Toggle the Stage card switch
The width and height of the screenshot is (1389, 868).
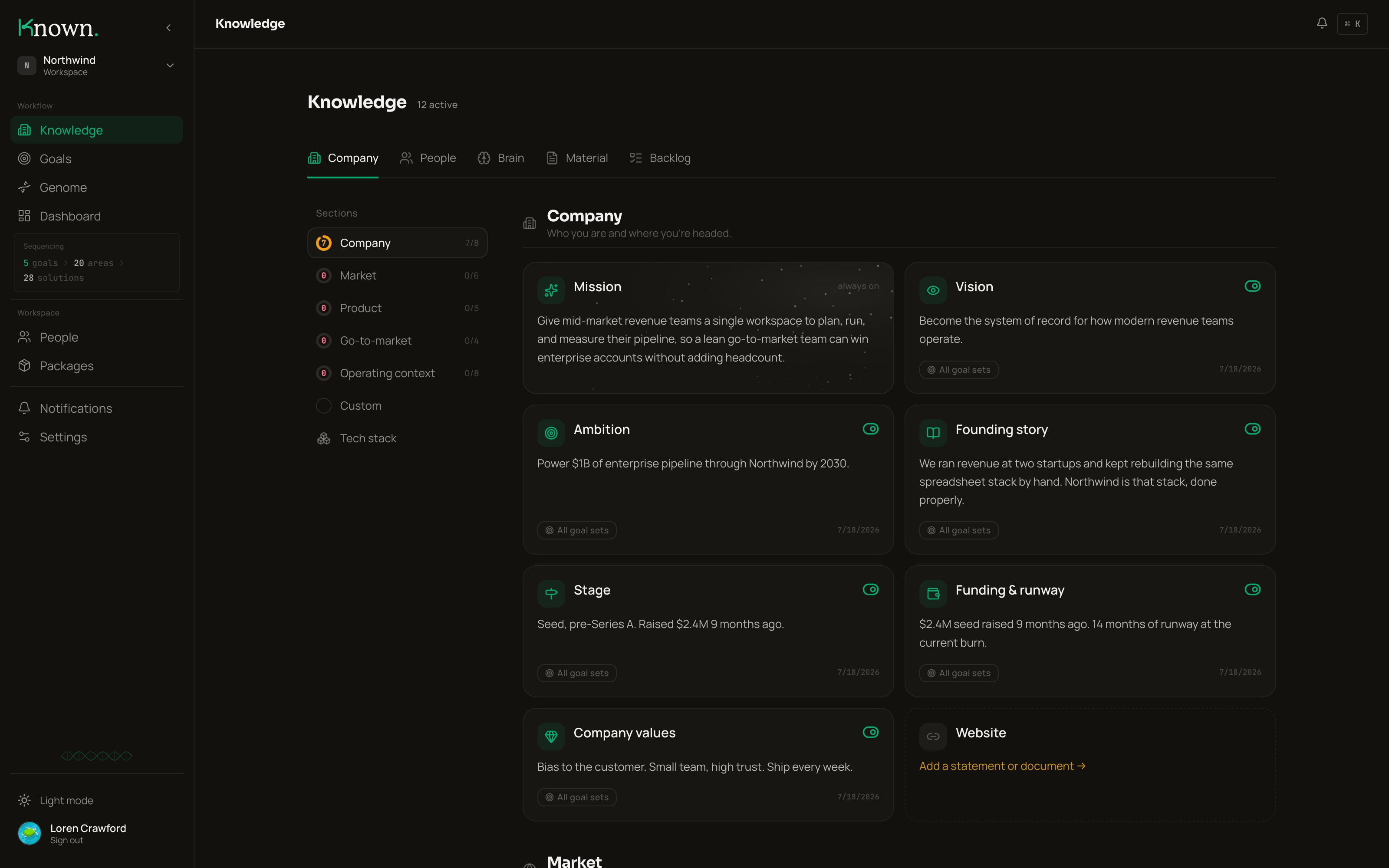click(871, 589)
